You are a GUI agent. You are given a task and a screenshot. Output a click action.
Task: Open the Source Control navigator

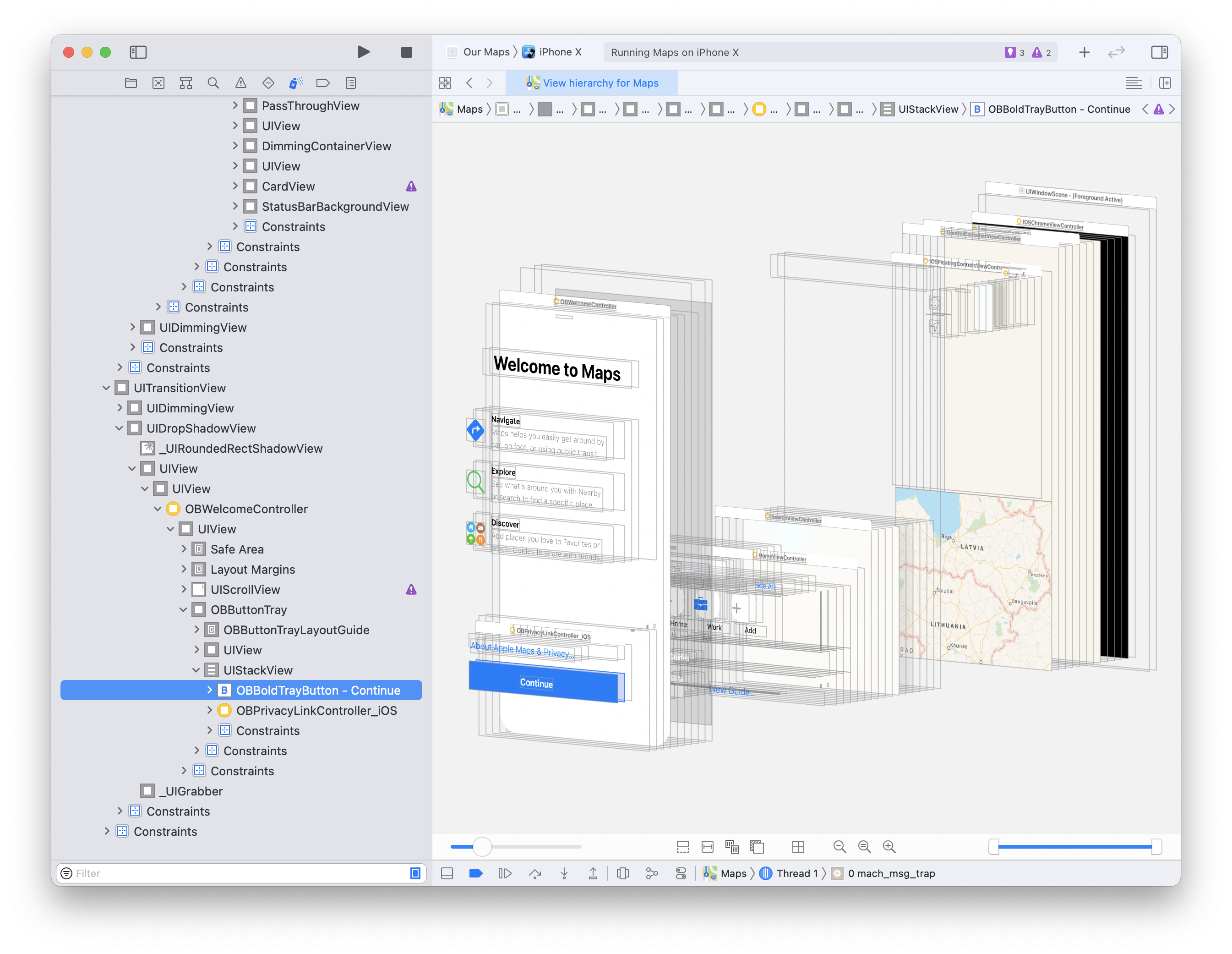[x=158, y=83]
